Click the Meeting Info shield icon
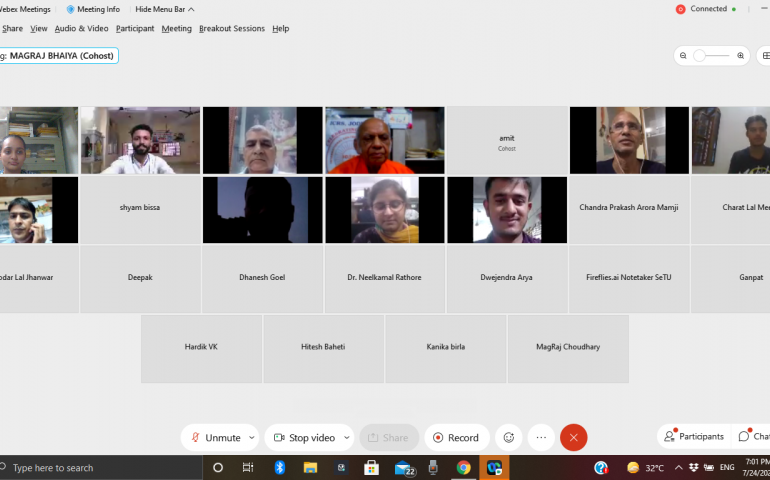The image size is (770, 480). [x=70, y=9]
